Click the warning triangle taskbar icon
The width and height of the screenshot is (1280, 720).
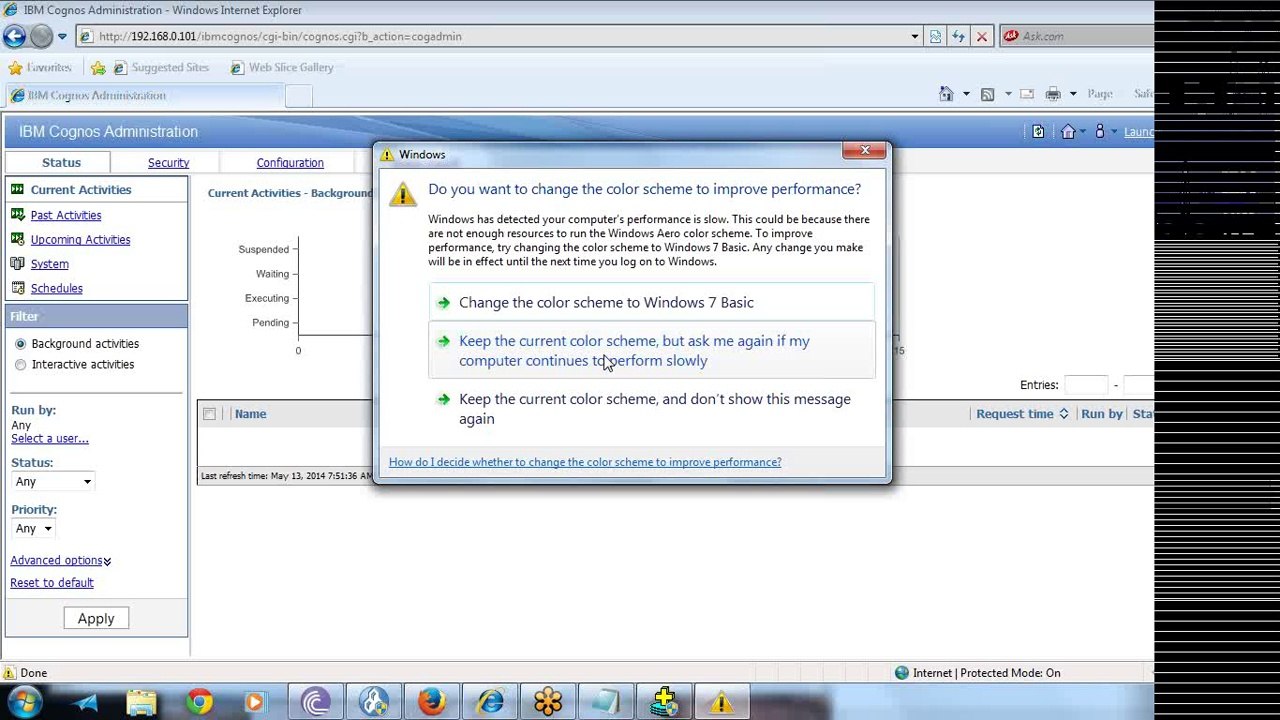(x=721, y=702)
